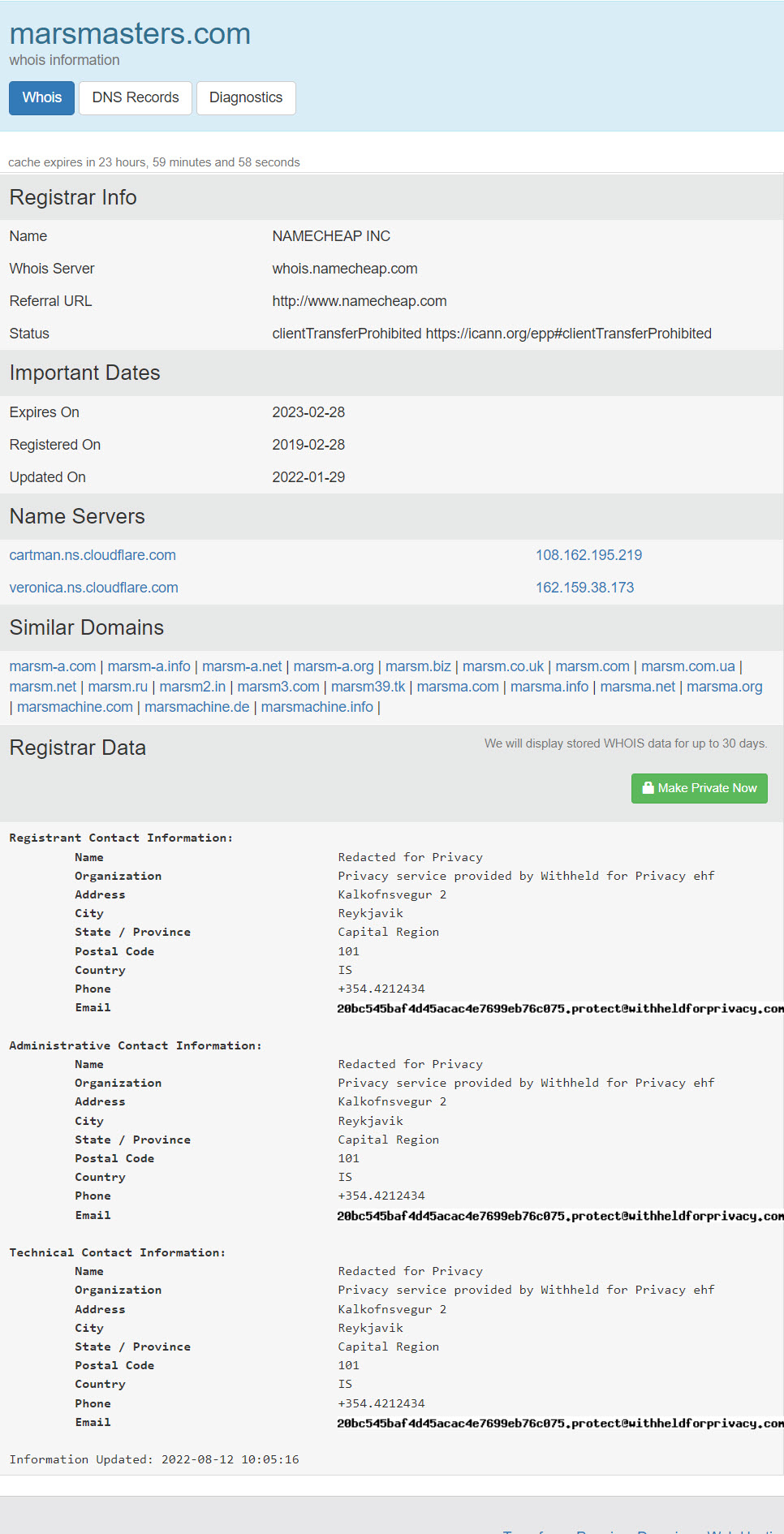784x1534 pixels.
Task: Open cartman.ns.cloudflare.com name server link
Action: click(93, 555)
